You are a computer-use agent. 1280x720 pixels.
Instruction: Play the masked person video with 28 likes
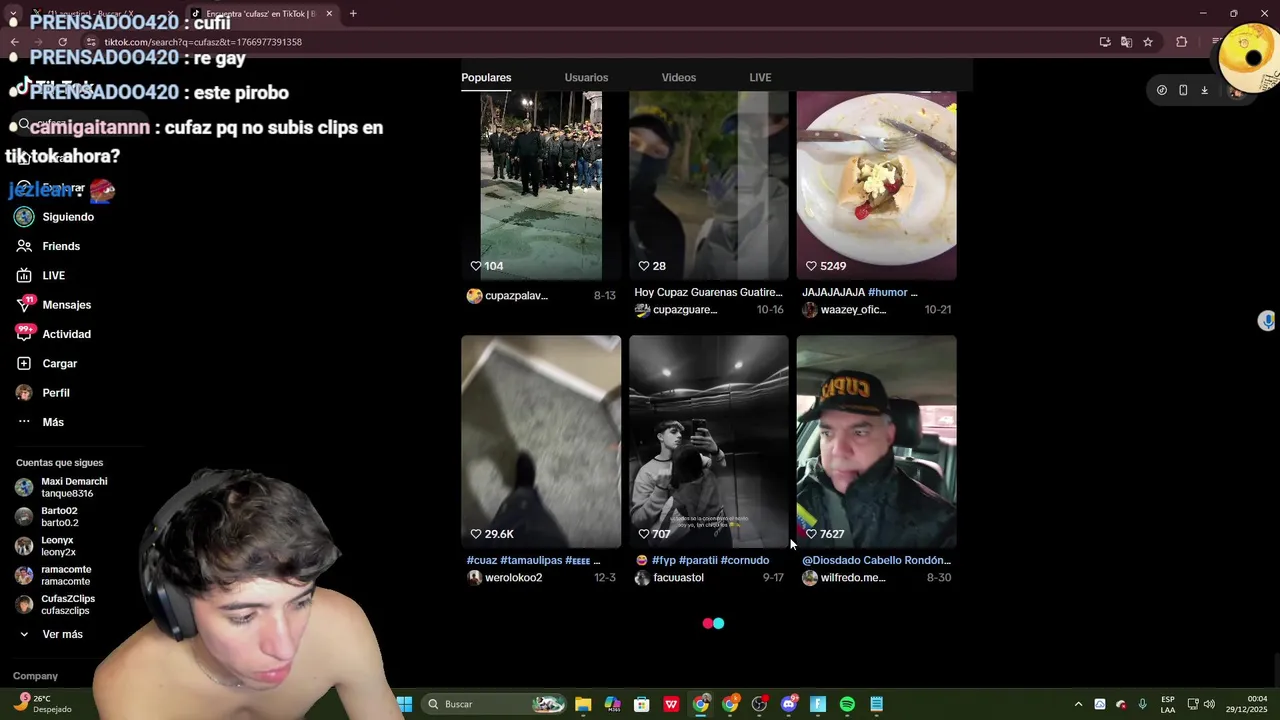tap(709, 185)
